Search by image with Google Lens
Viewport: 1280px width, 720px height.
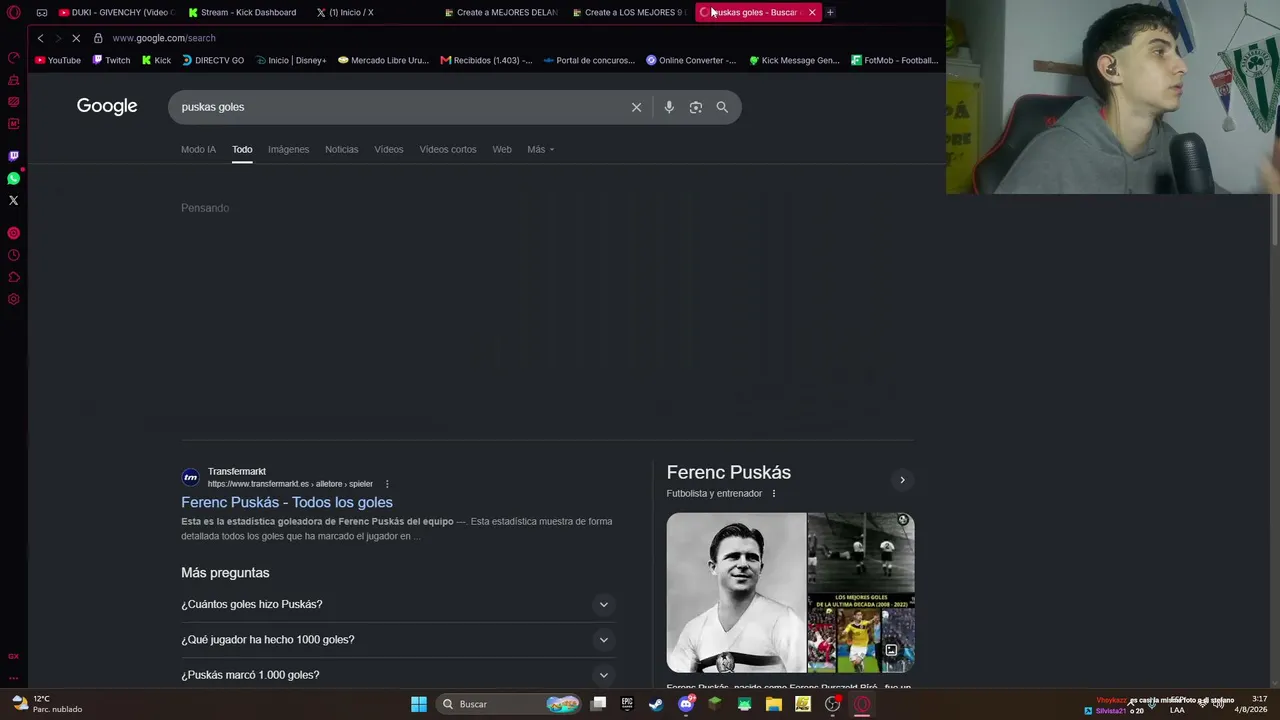696,107
